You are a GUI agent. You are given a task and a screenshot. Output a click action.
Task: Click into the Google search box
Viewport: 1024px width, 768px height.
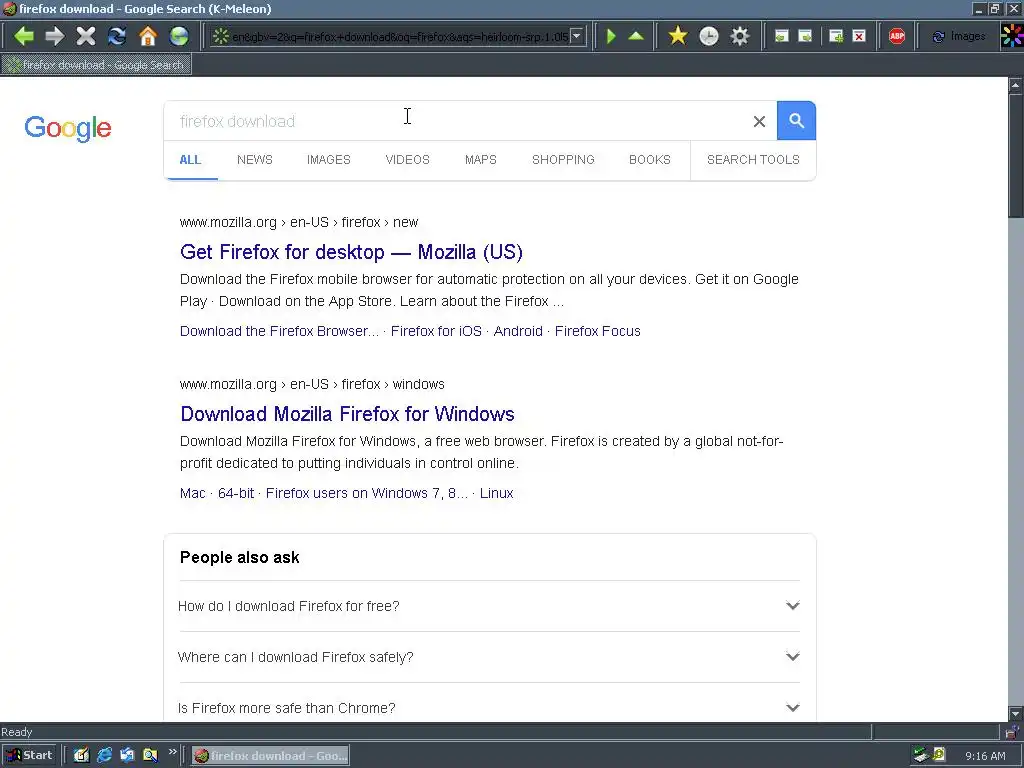457,121
